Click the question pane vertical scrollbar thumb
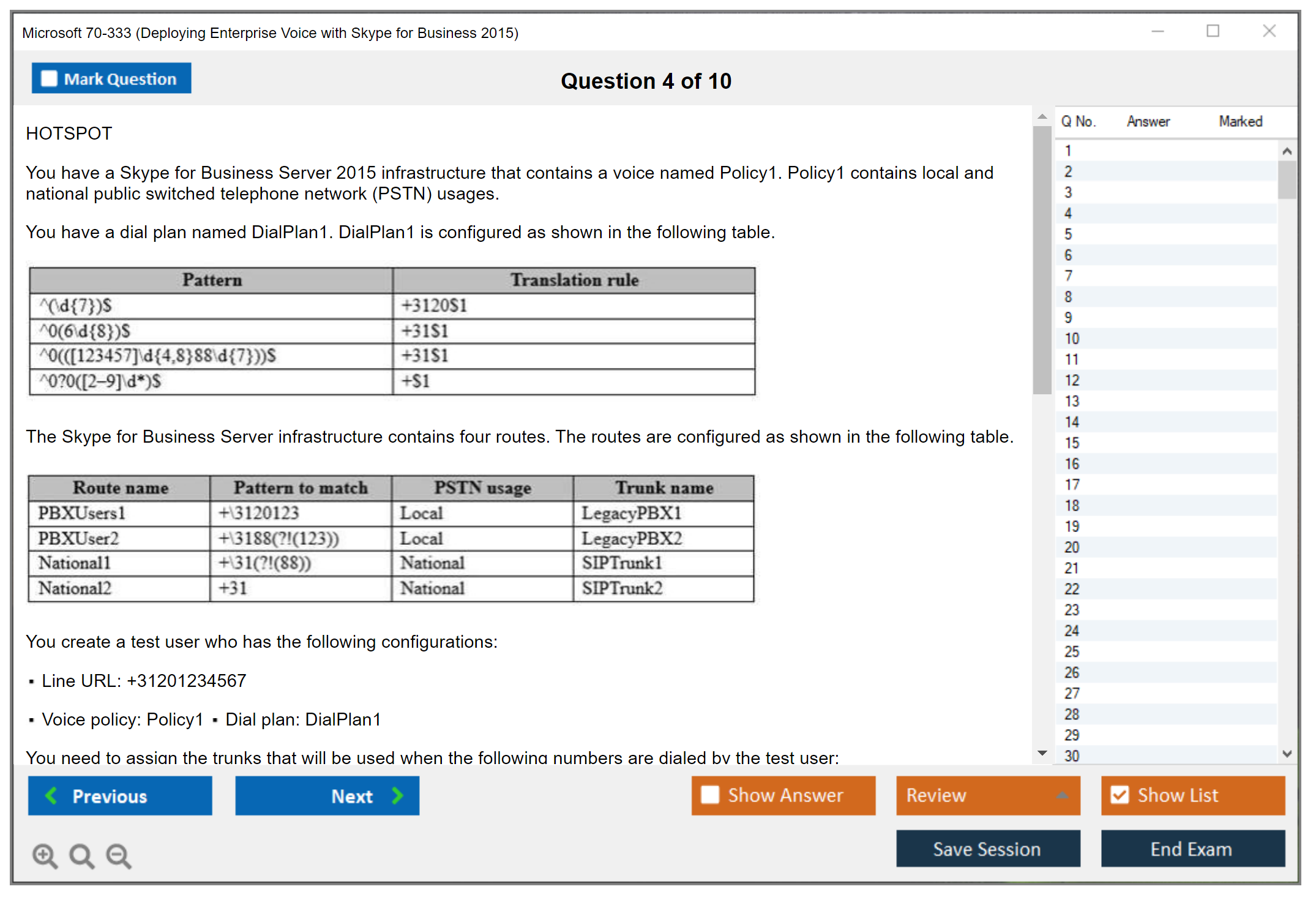This screenshot has height=900, width=1316. point(1042,260)
